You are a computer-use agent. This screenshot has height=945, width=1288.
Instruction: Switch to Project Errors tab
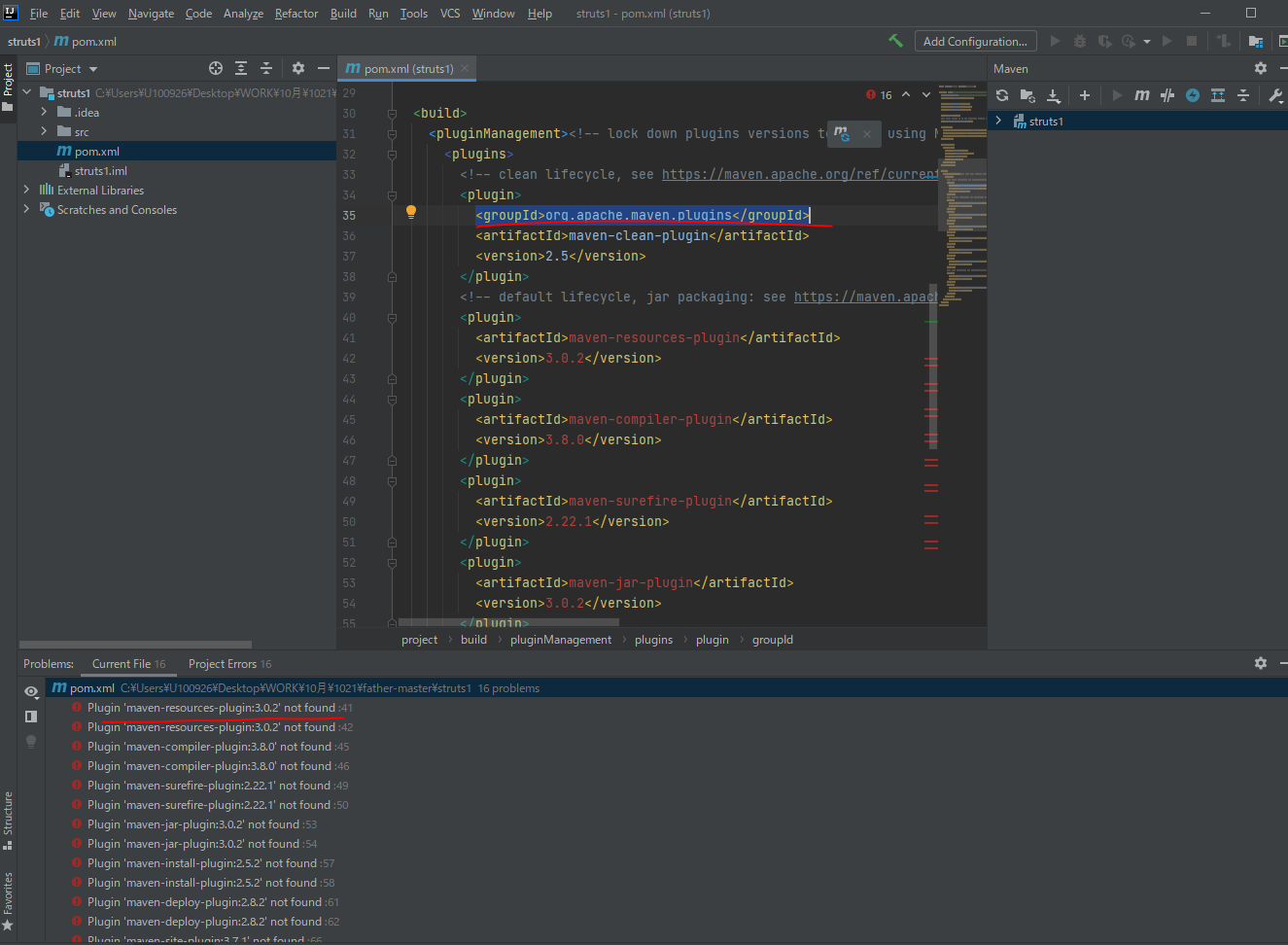click(x=229, y=664)
